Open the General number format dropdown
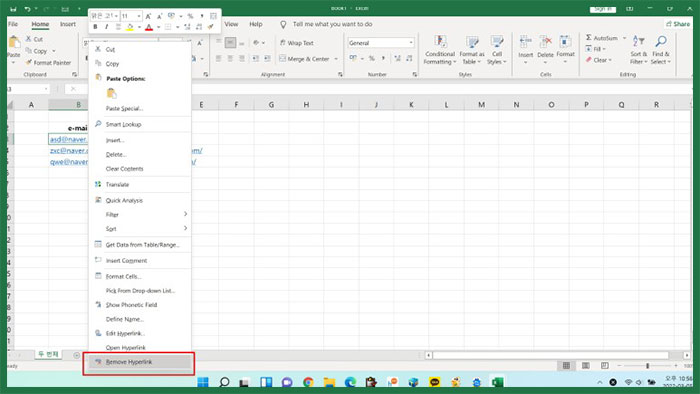The width and height of the screenshot is (700, 394). (x=411, y=43)
